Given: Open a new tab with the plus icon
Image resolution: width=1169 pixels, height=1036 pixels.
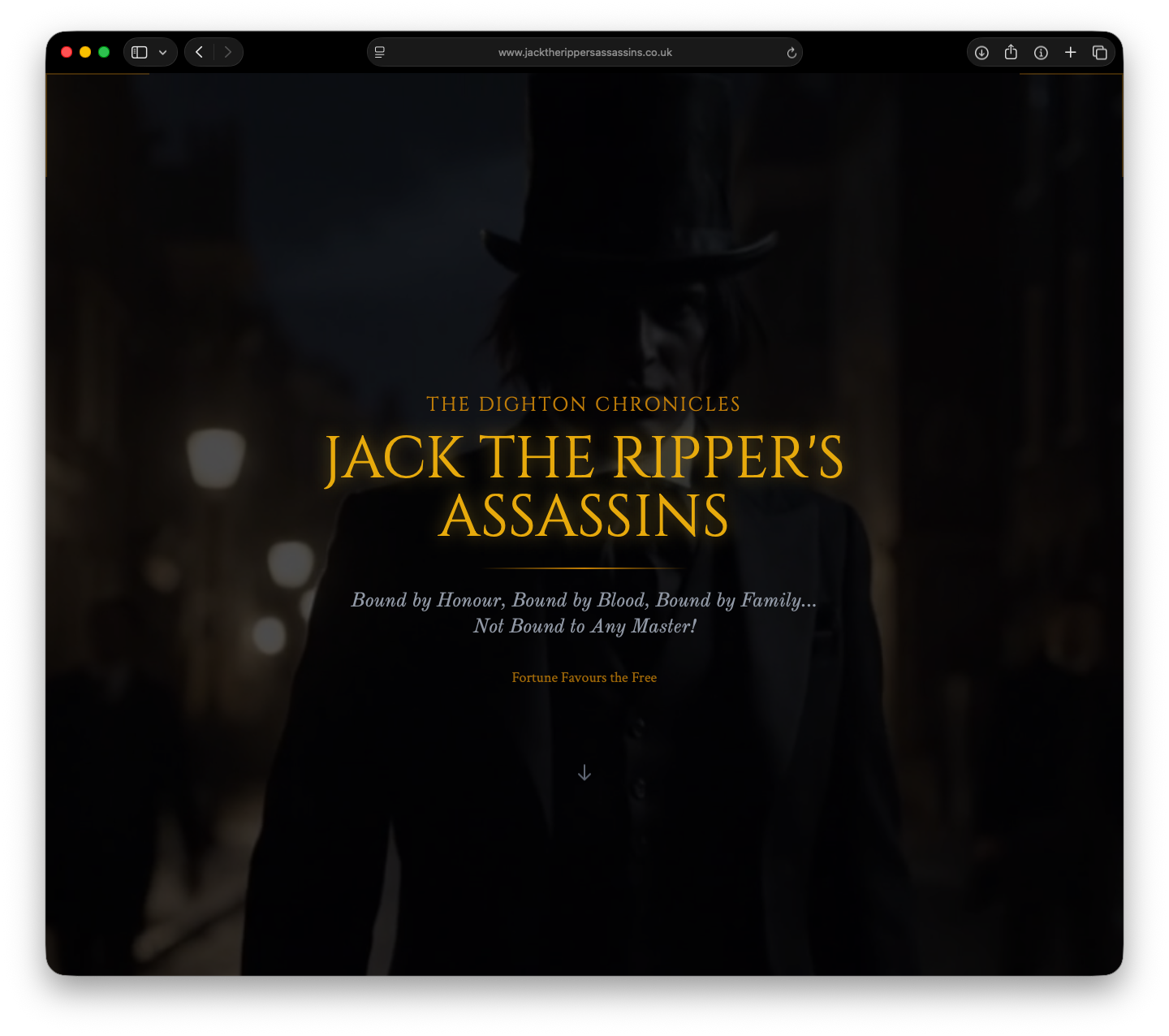Looking at the screenshot, I should pos(1070,51).
